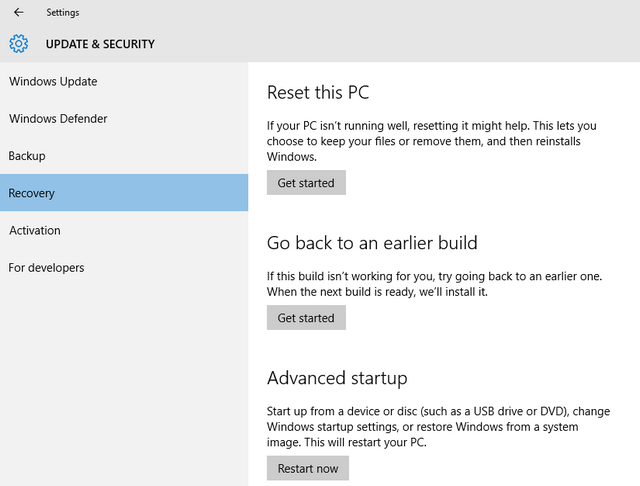Select the Recovery sidebar item
640x486 pixels.
tap(124, 193)
